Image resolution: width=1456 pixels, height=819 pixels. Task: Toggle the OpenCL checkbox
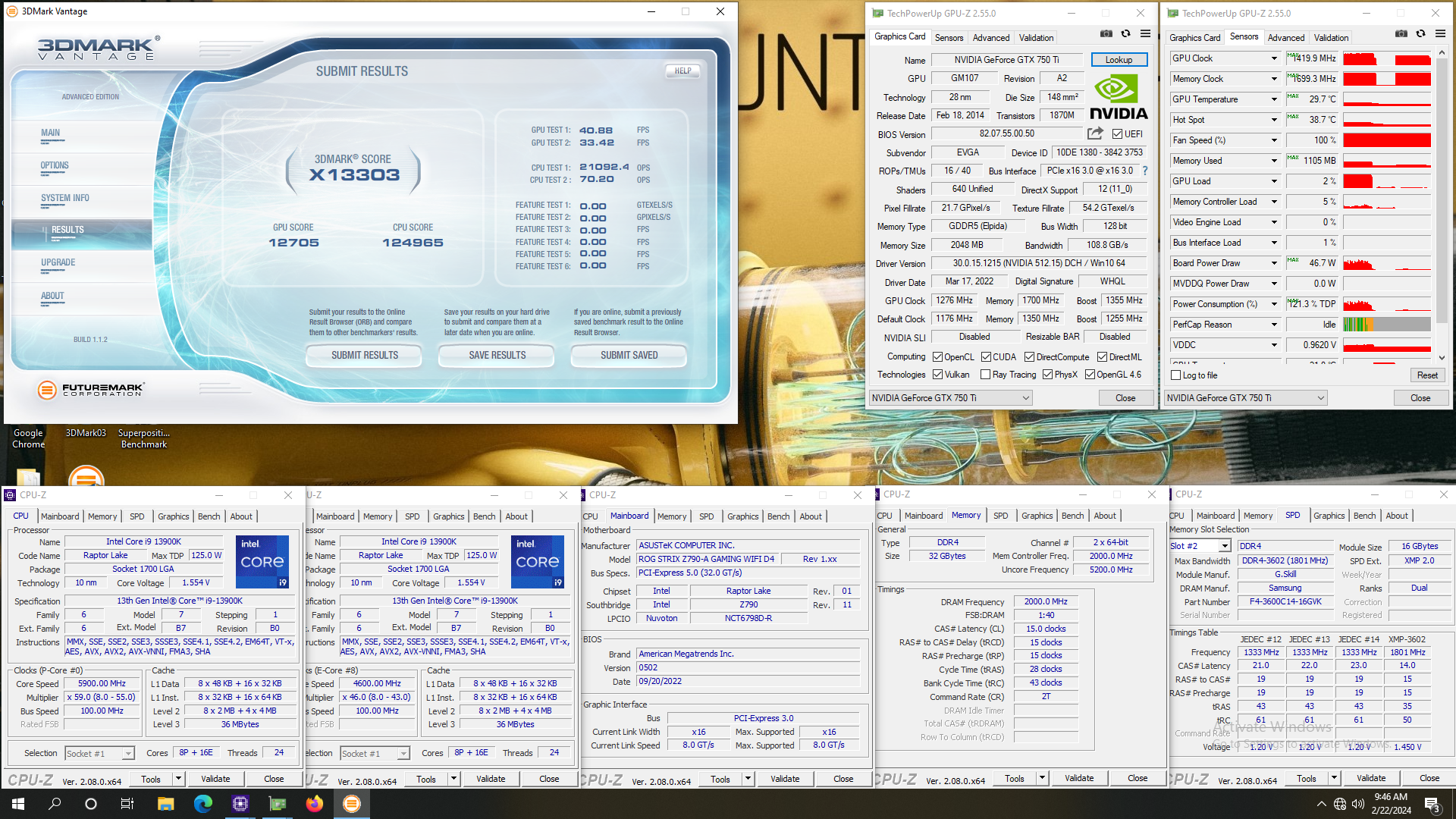click(x=937, y=357)
